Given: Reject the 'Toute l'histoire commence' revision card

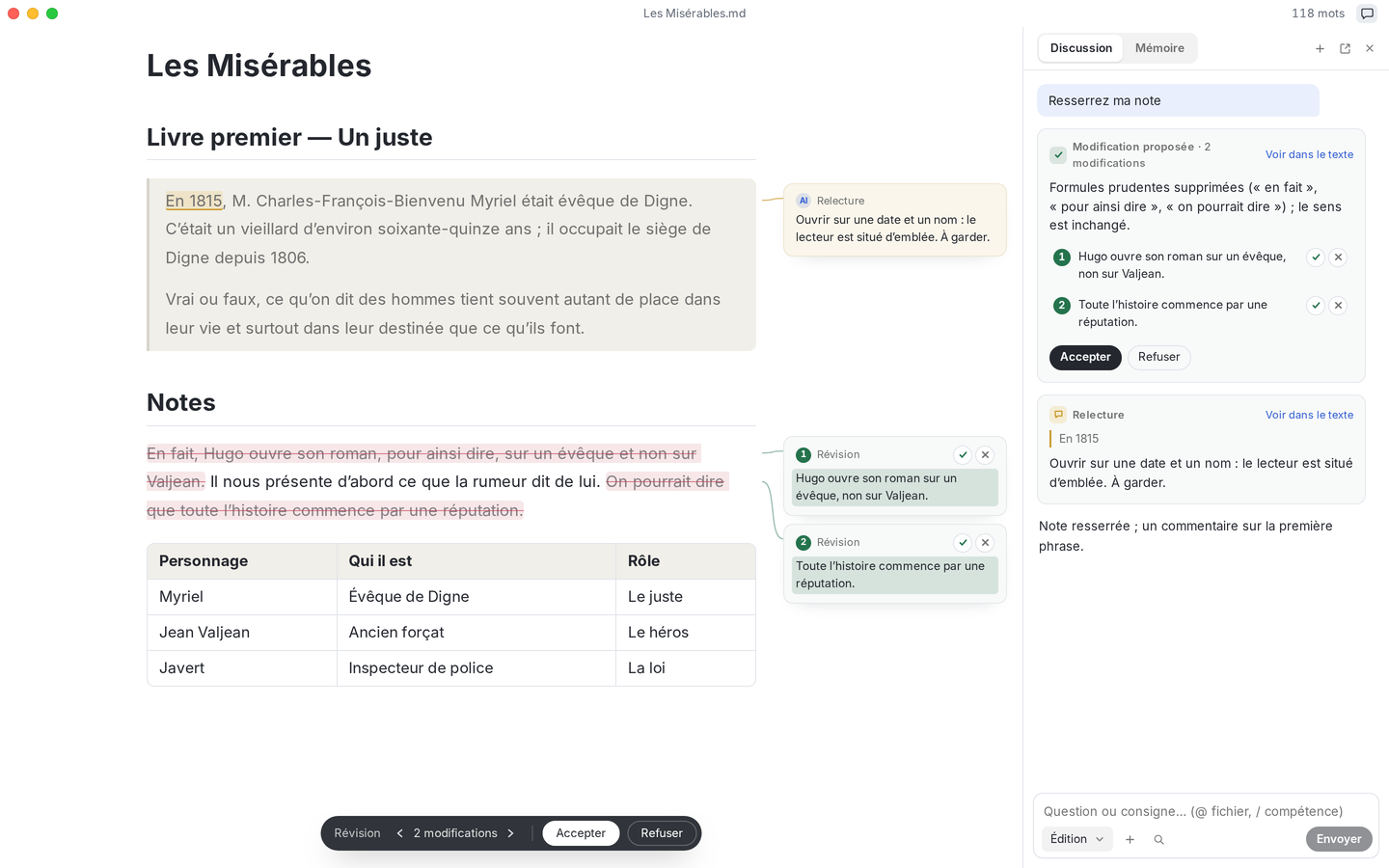Looking at the screenshot, I should point(985,543).
